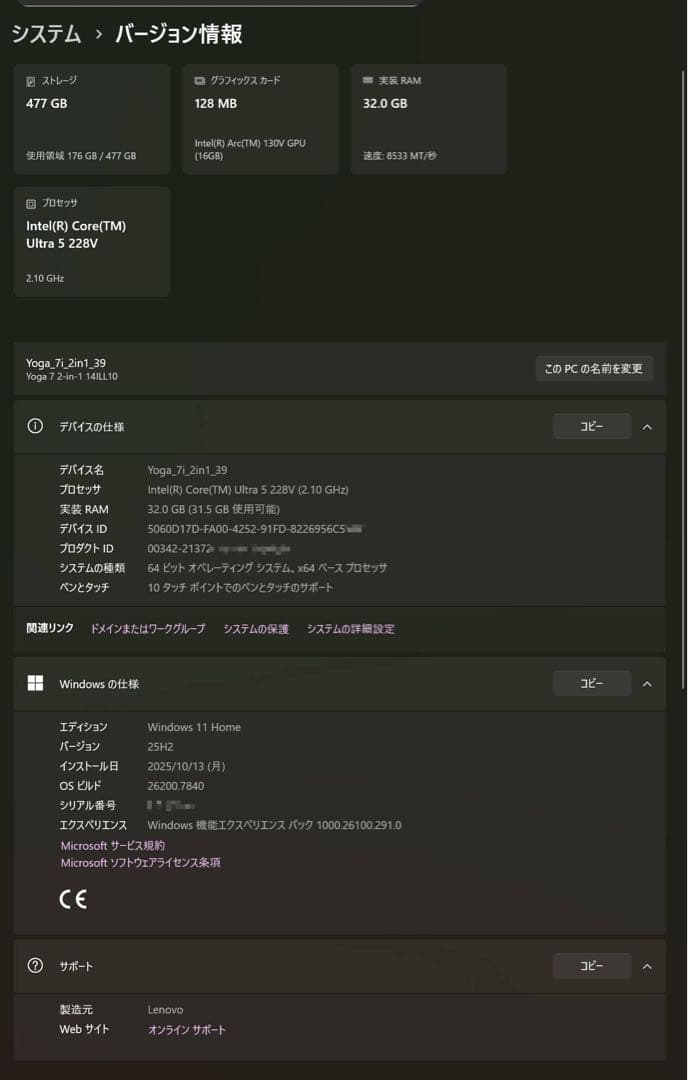Collapse the Windows の仕様 section chevron

(x=648, y=683)
